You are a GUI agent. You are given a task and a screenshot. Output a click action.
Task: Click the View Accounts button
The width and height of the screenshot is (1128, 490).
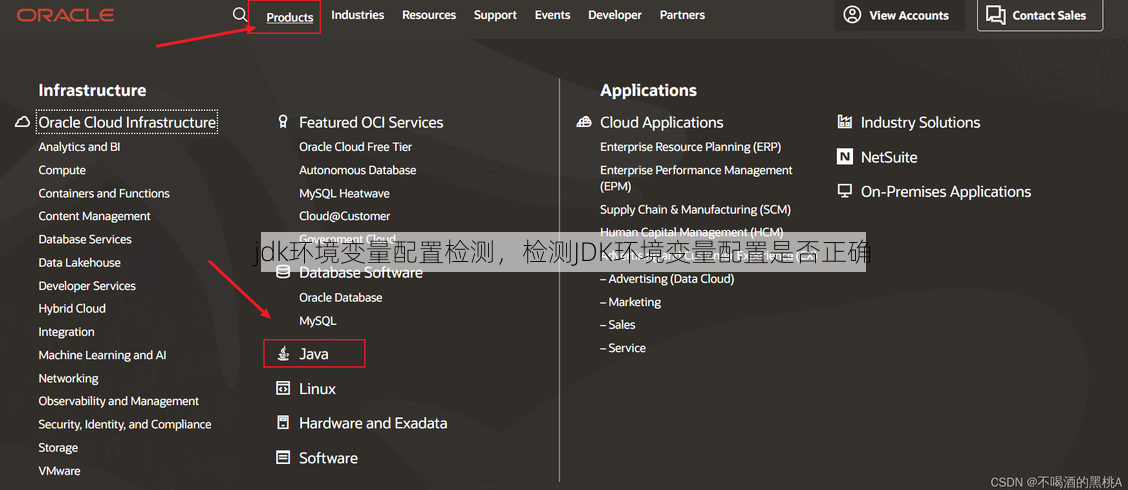point(899,15)
